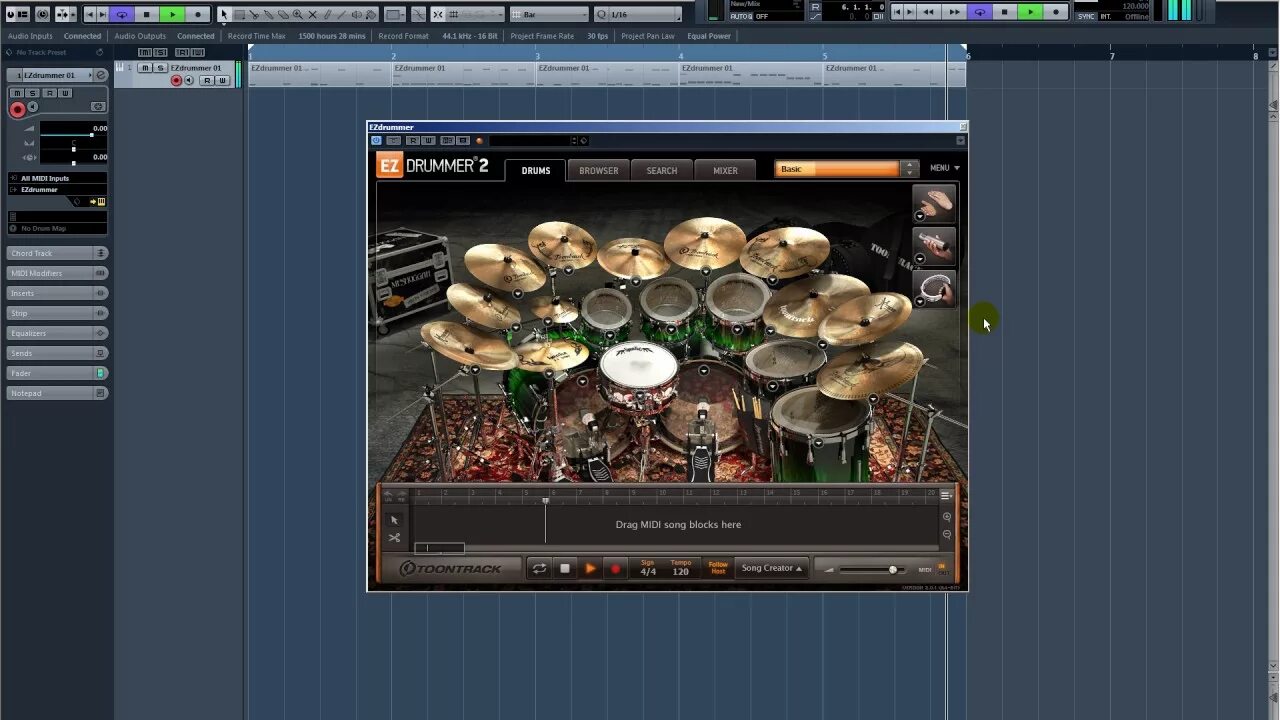Click the EZdrummer play button

[x=590, y=568]
